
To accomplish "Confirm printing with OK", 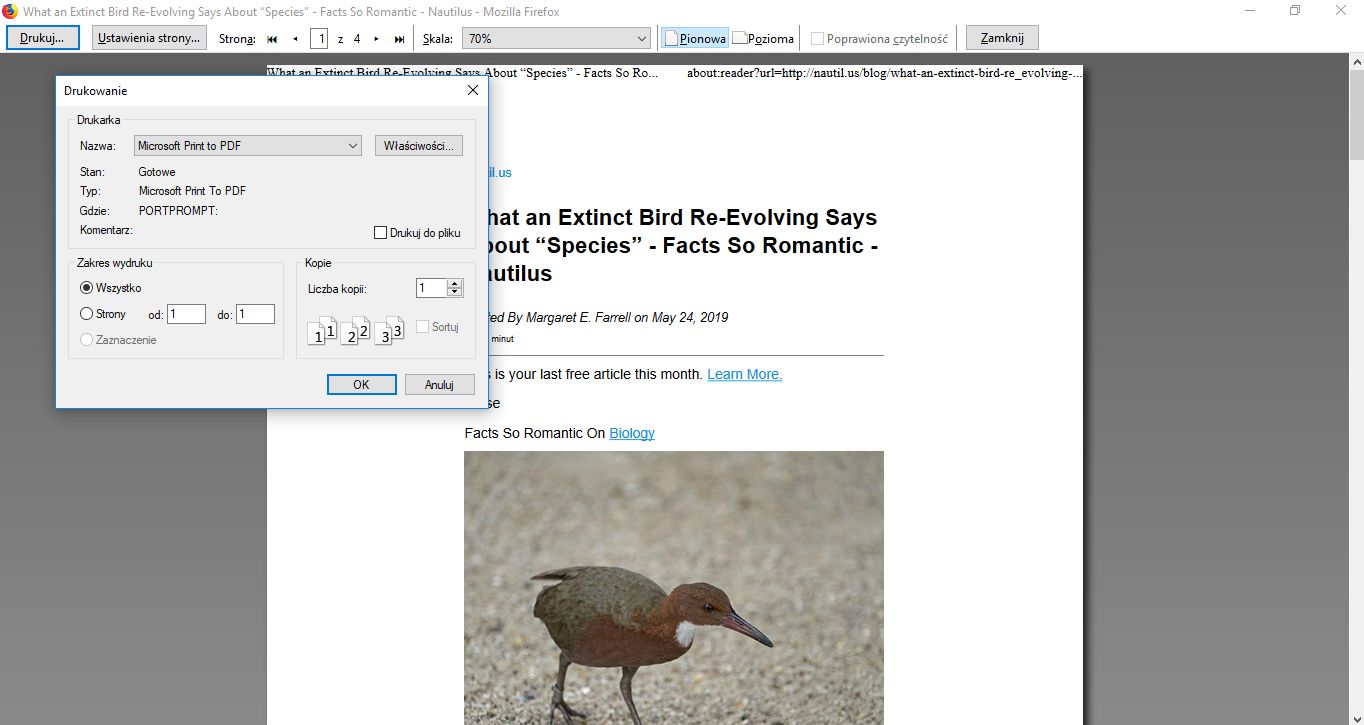I will coord(361,385).
